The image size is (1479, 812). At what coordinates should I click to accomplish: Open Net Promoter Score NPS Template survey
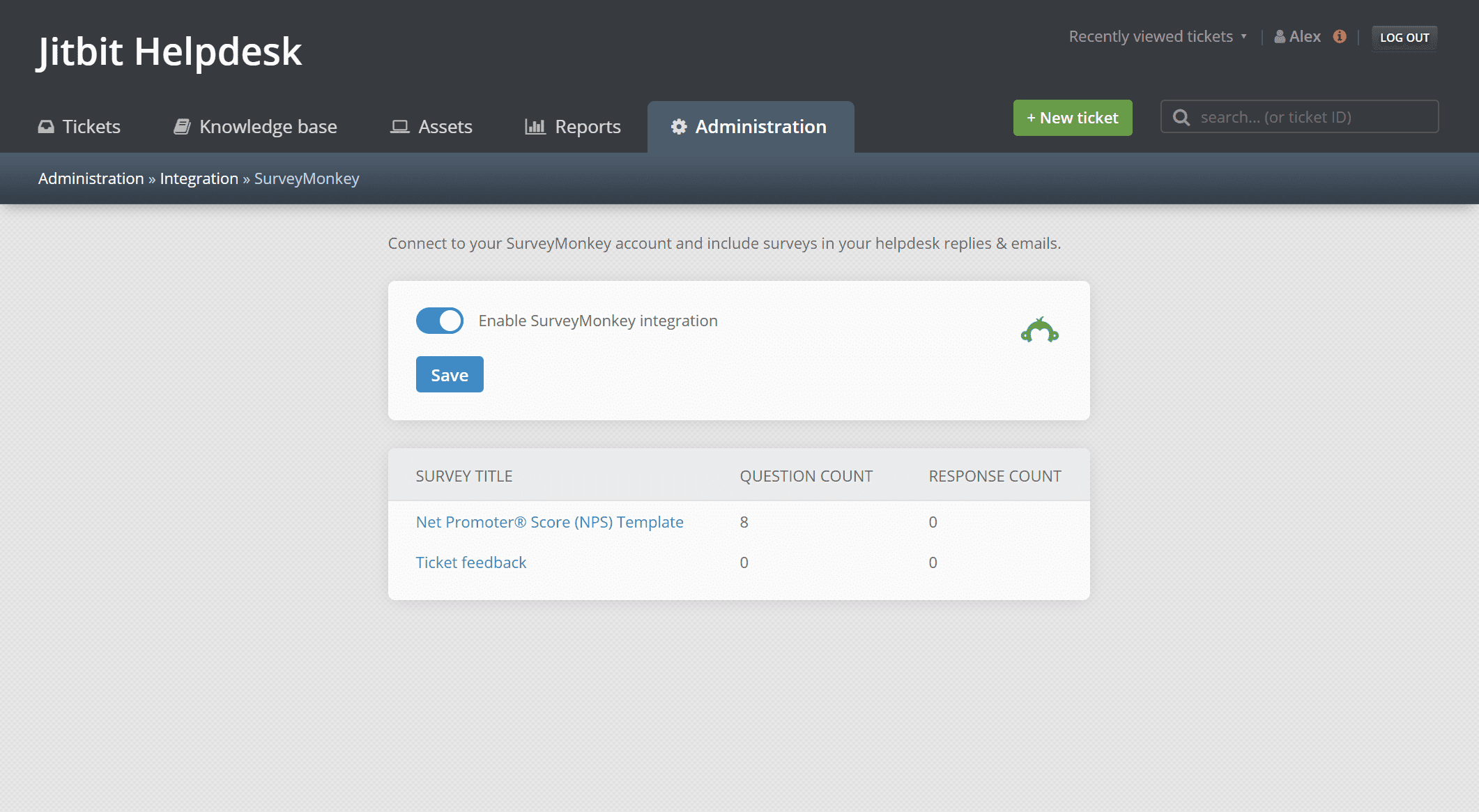coord(549,522)
